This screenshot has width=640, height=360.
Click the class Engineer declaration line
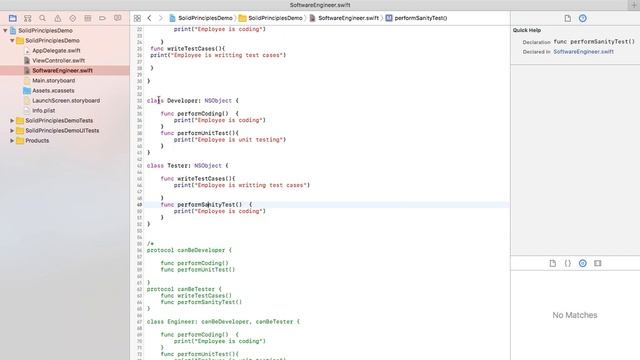[x=223, y=322]
